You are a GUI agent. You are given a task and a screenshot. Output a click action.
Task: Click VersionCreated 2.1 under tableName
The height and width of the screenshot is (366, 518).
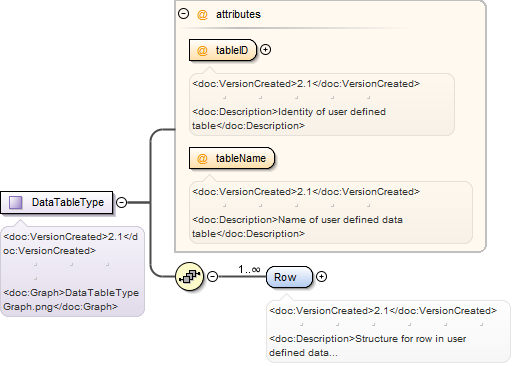pos(306,192)
